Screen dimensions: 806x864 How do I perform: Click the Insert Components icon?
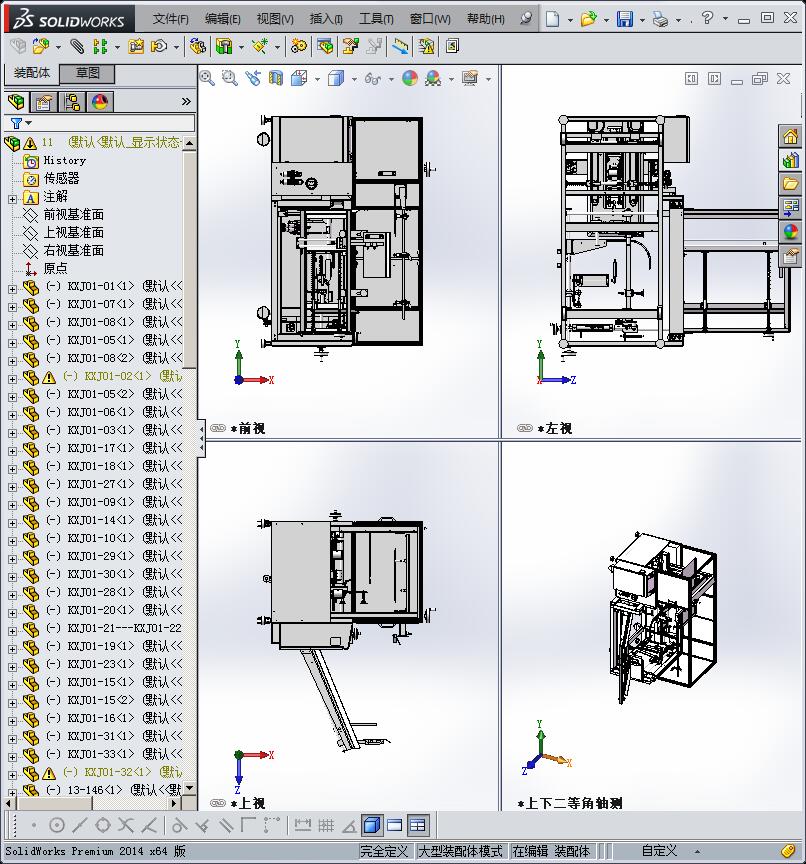(41, 46)
